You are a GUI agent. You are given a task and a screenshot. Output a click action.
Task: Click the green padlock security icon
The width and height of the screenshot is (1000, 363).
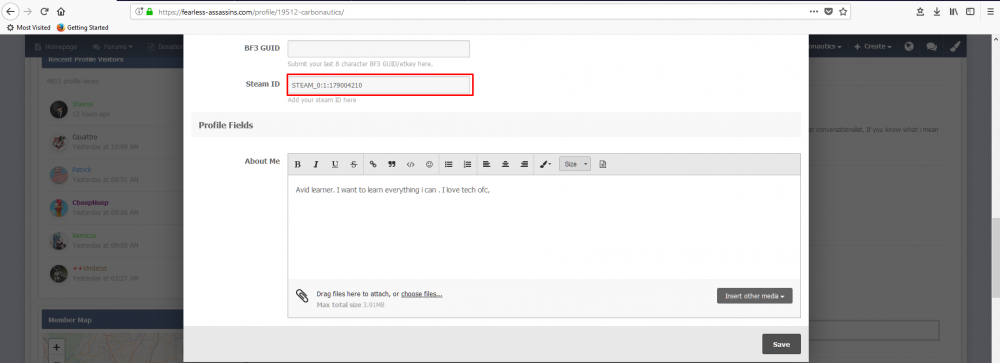click(149, 11)
